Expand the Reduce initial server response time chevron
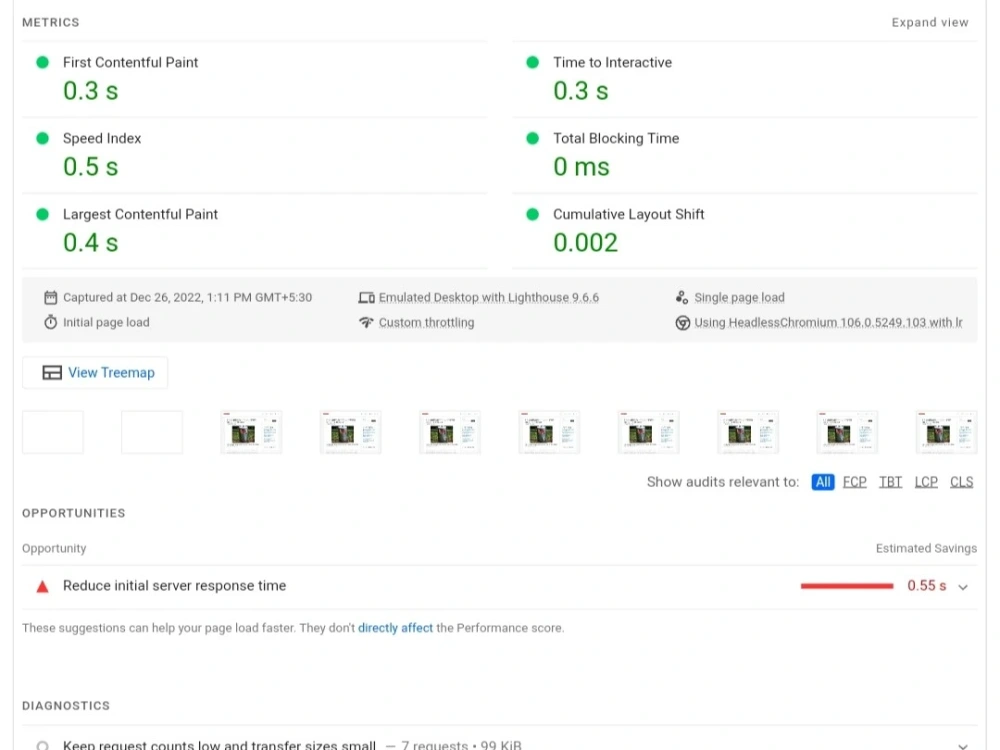Image resolution: width=1000 pixels, height=750 pixels. (963, 587)
